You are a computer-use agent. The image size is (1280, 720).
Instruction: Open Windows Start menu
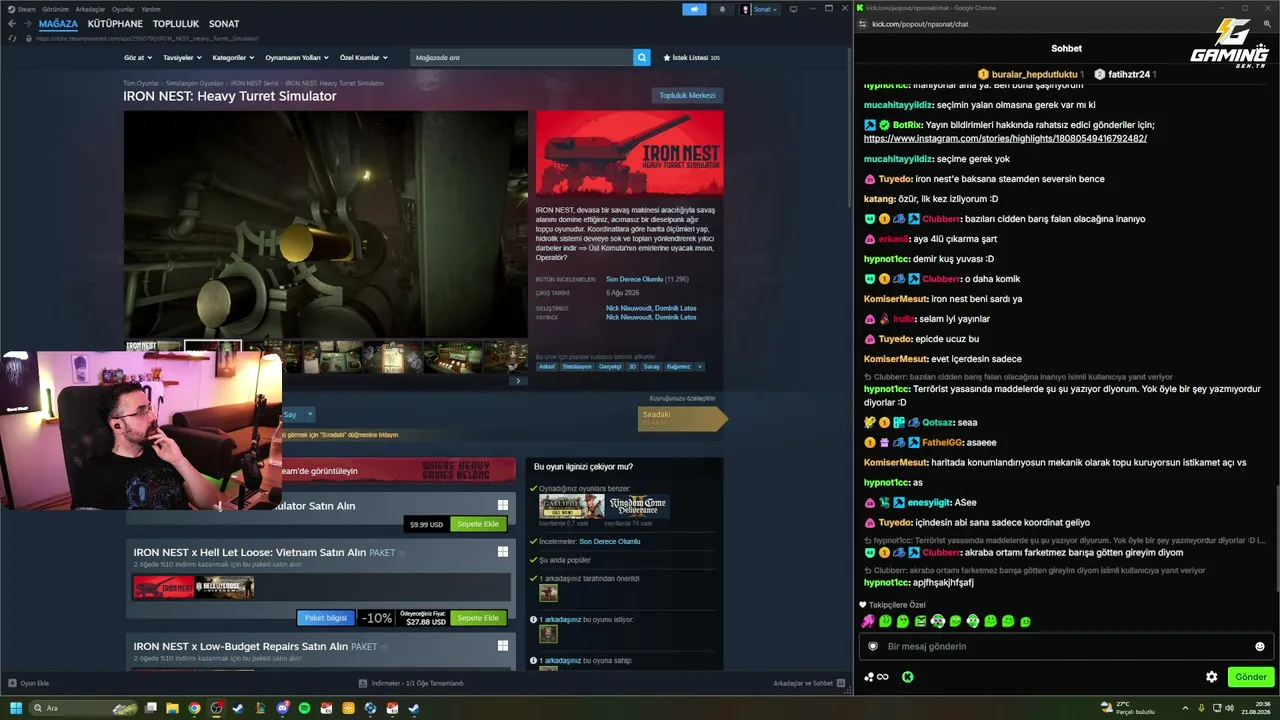pos(16,708)
